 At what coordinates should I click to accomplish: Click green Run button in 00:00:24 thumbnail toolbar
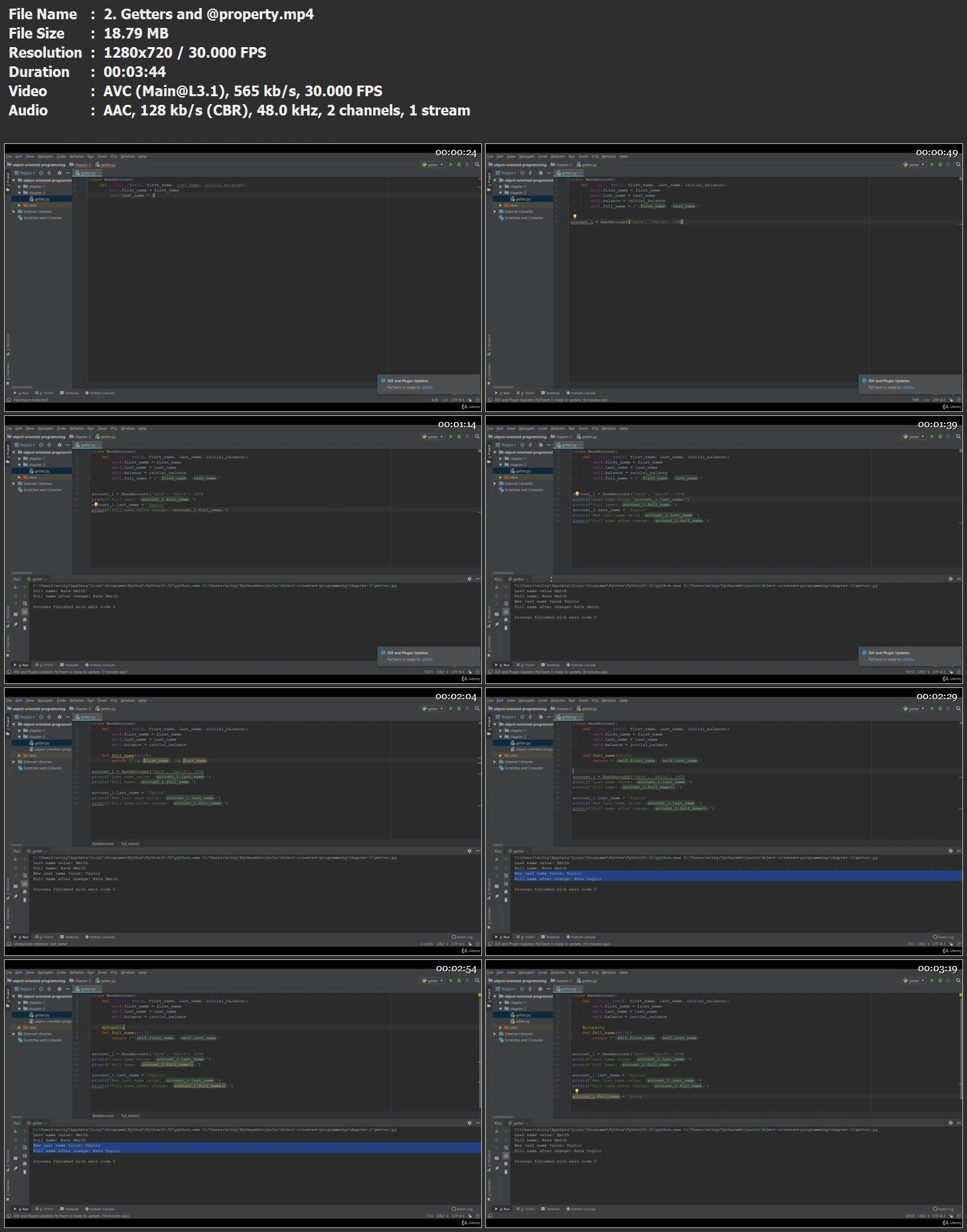click(x=451, y=165)
